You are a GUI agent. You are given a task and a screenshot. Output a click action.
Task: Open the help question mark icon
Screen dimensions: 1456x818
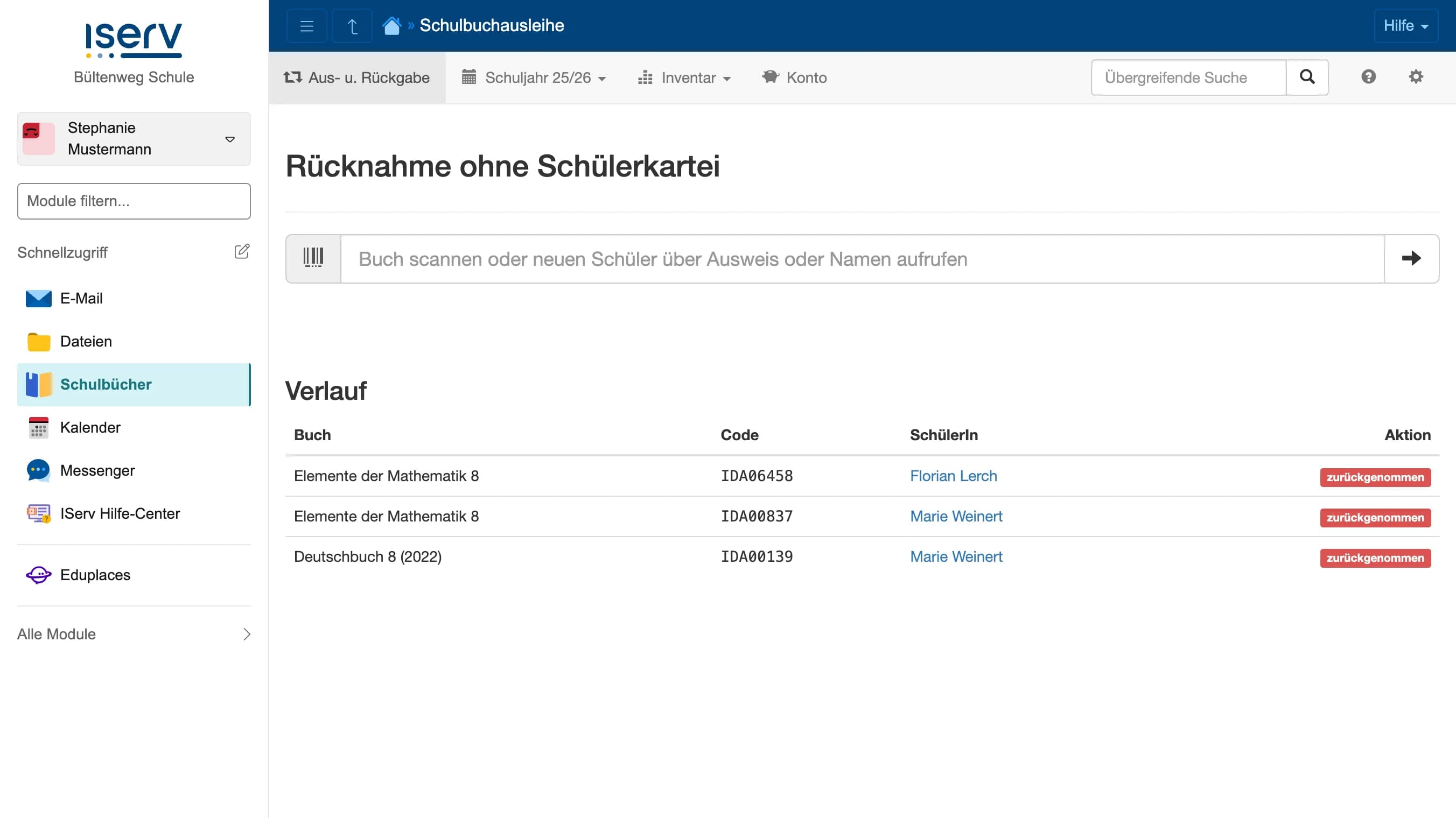(x=1368, y=77)
